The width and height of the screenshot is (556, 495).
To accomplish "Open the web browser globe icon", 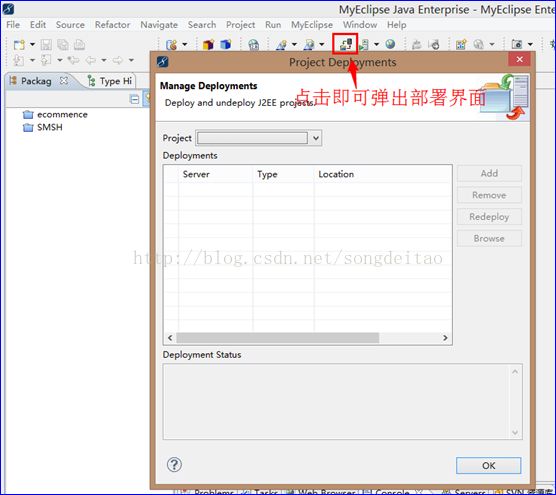I will 390,44.
